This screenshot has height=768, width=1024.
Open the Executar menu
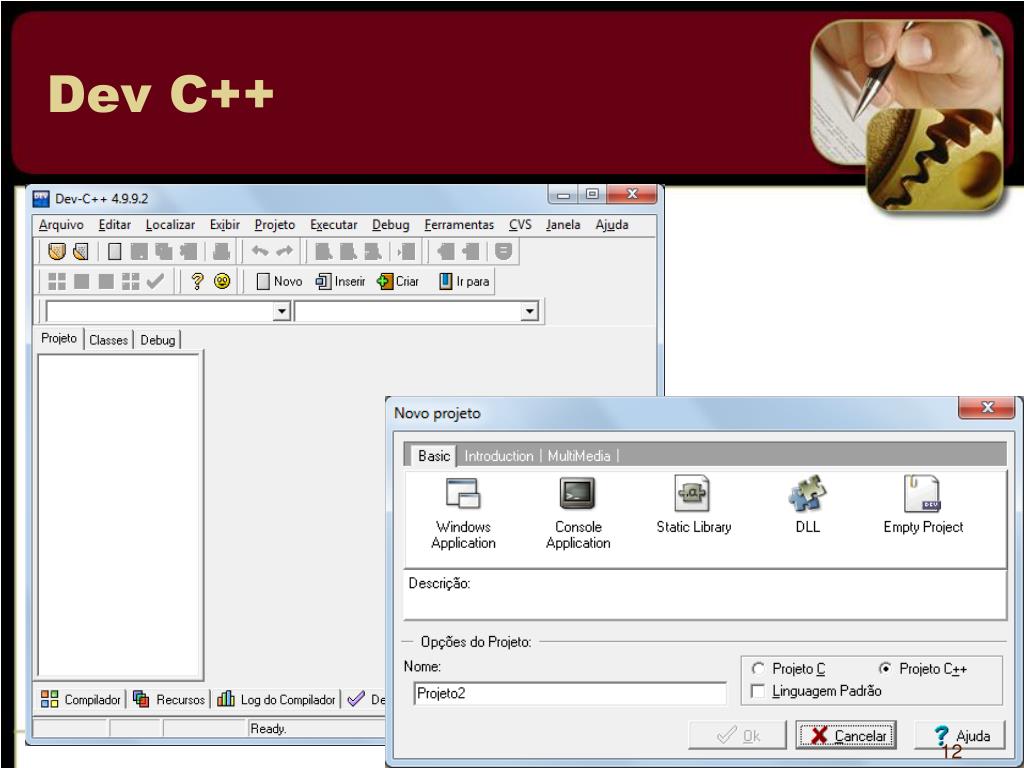pos(333,225)
